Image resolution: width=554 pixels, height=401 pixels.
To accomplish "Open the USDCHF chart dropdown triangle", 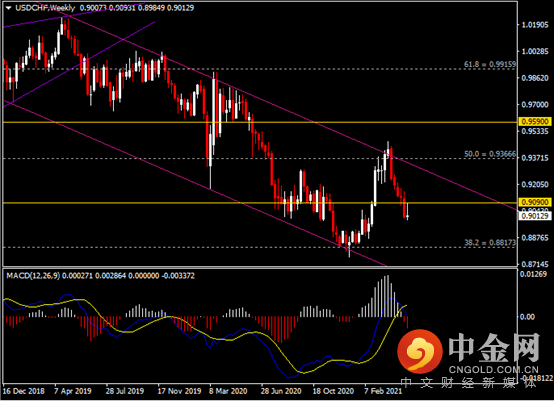I will click(8, 7).
